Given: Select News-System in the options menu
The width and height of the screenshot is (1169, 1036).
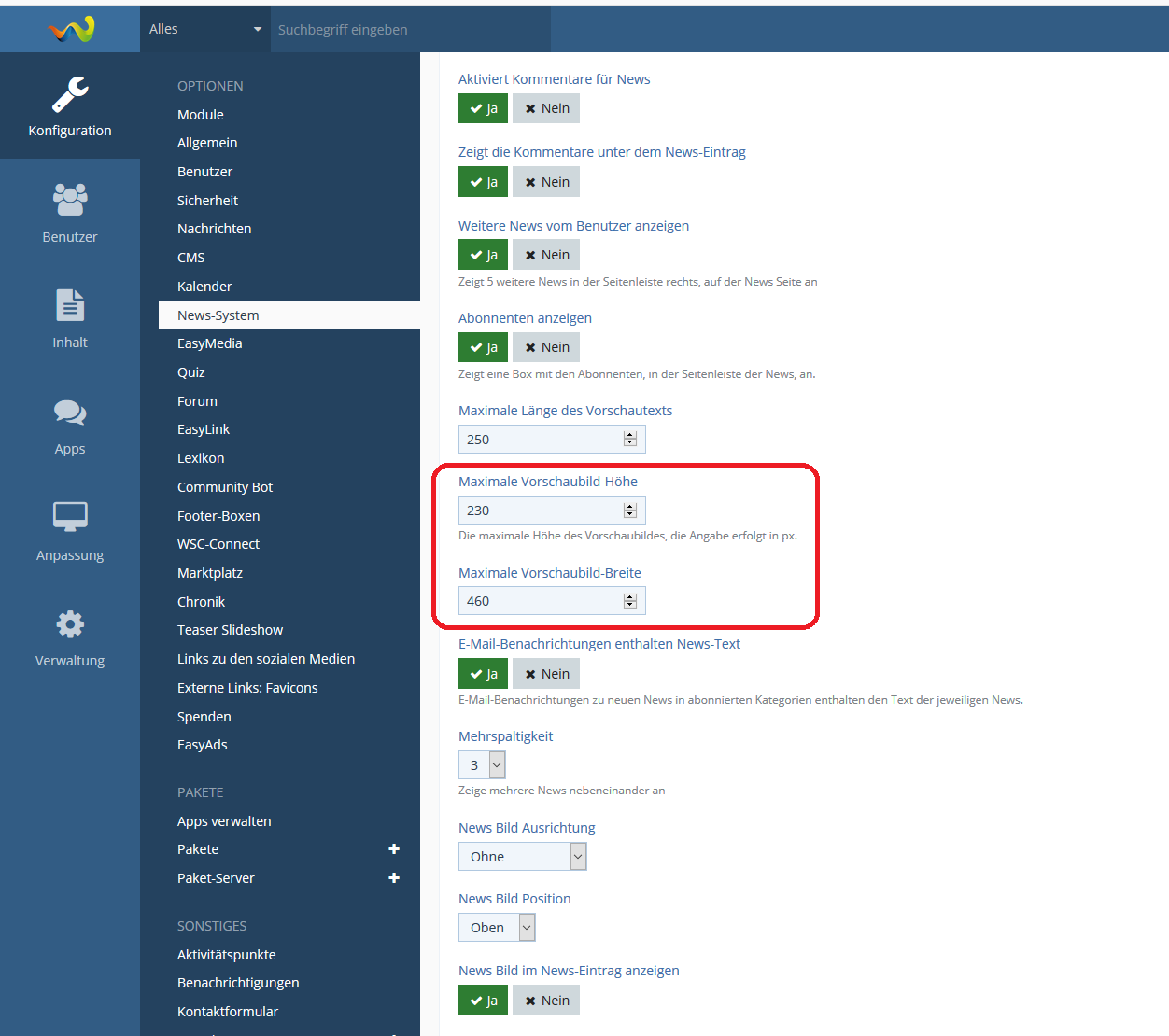Looking at the screenshot, I should 218,315.
